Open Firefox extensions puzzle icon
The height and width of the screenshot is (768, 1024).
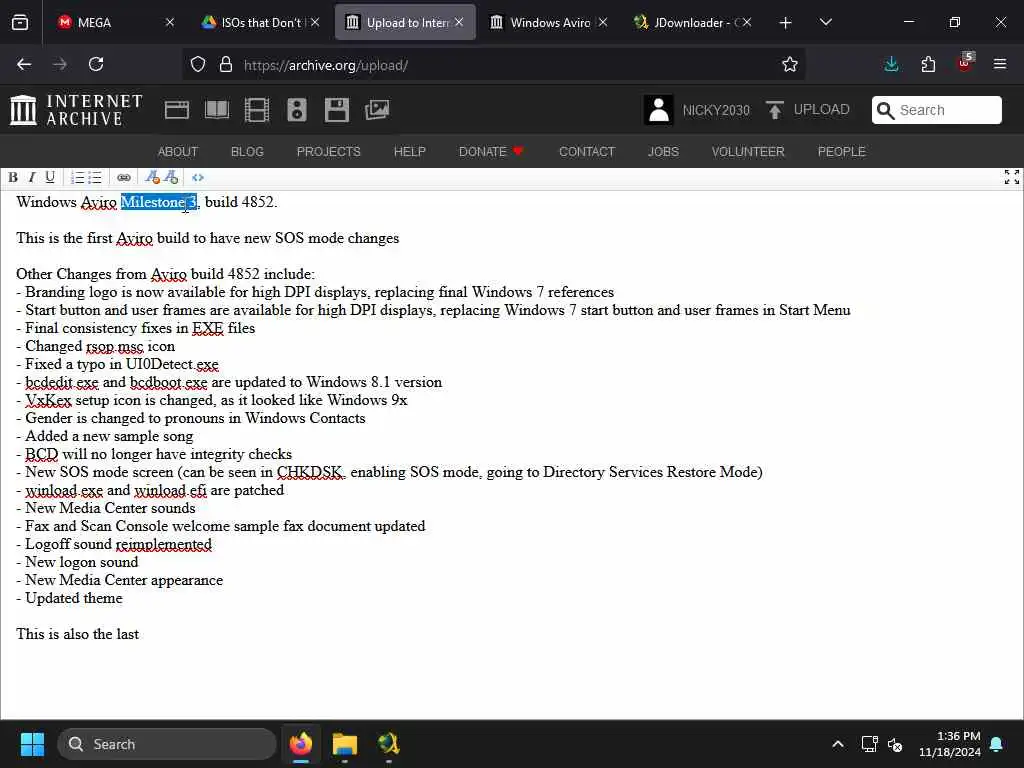[928, 64]
